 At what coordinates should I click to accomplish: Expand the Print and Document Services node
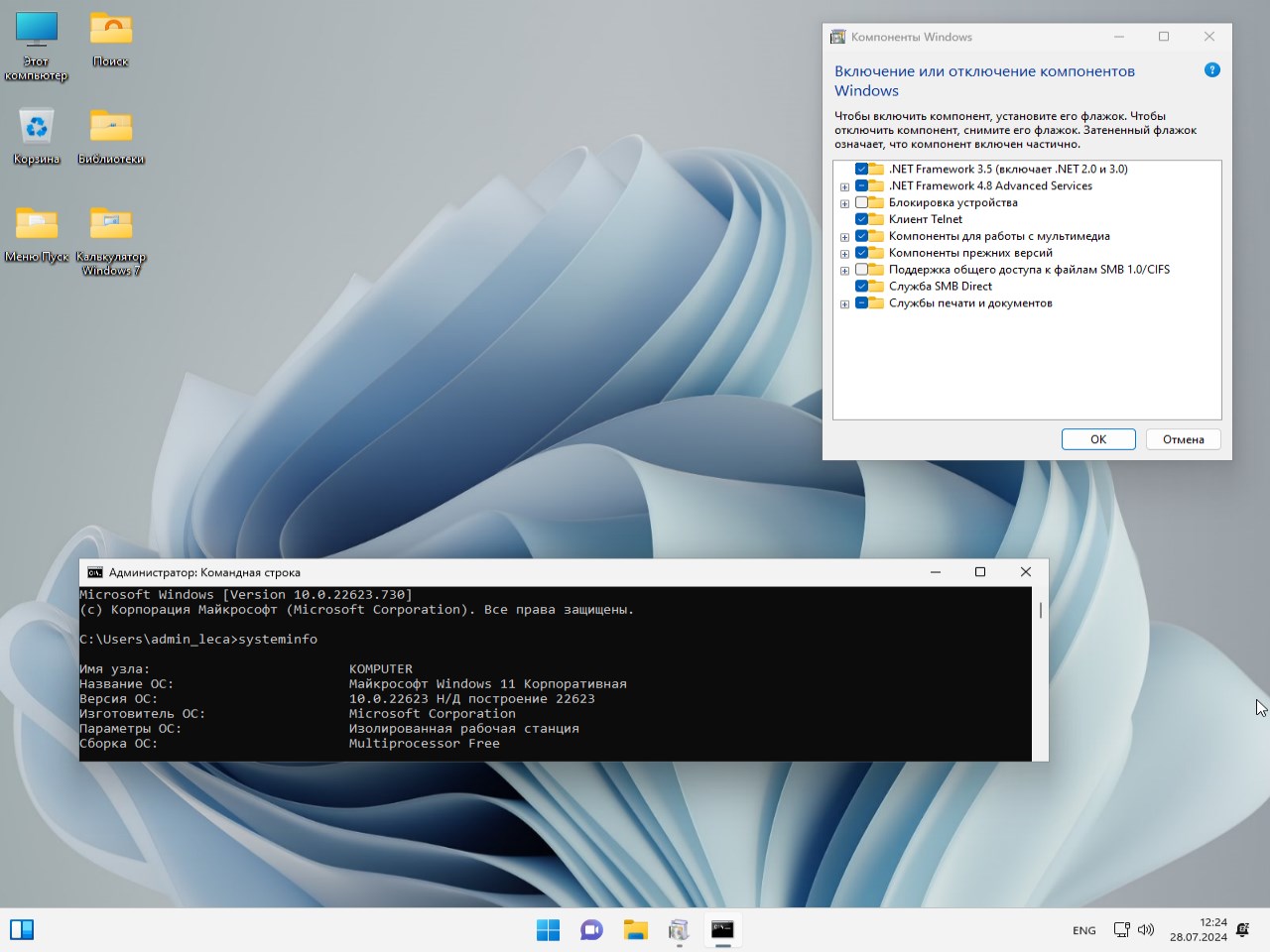pos(844,304)
